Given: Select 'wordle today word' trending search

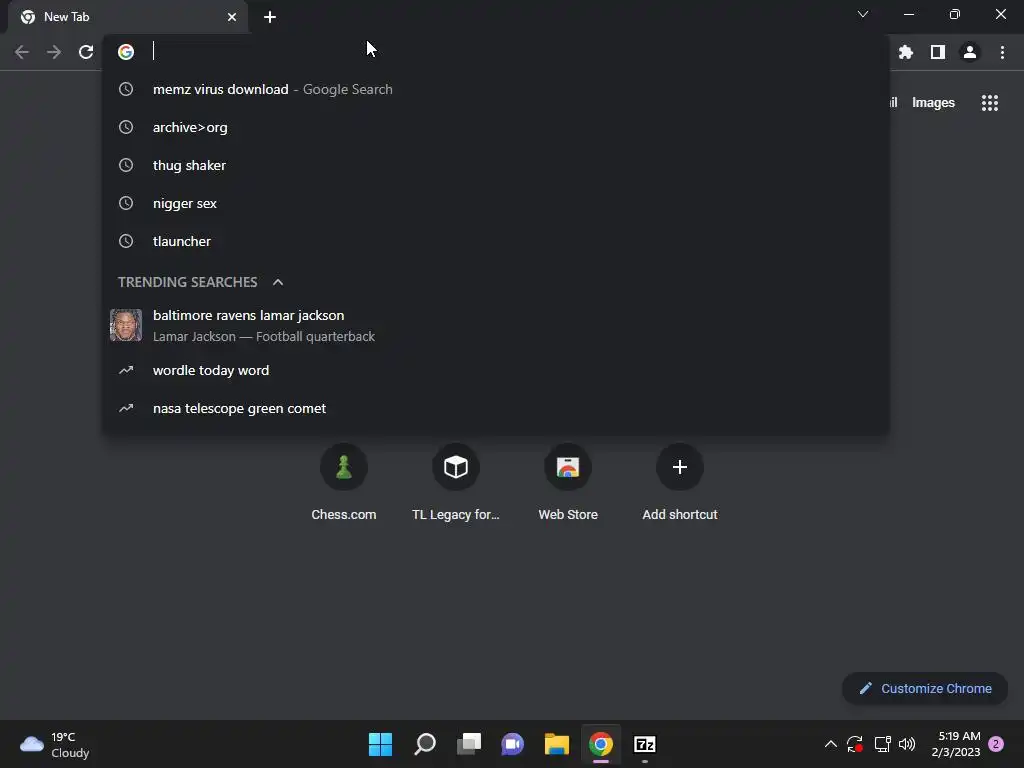Looking at the screenshot, I should [496, 370].
